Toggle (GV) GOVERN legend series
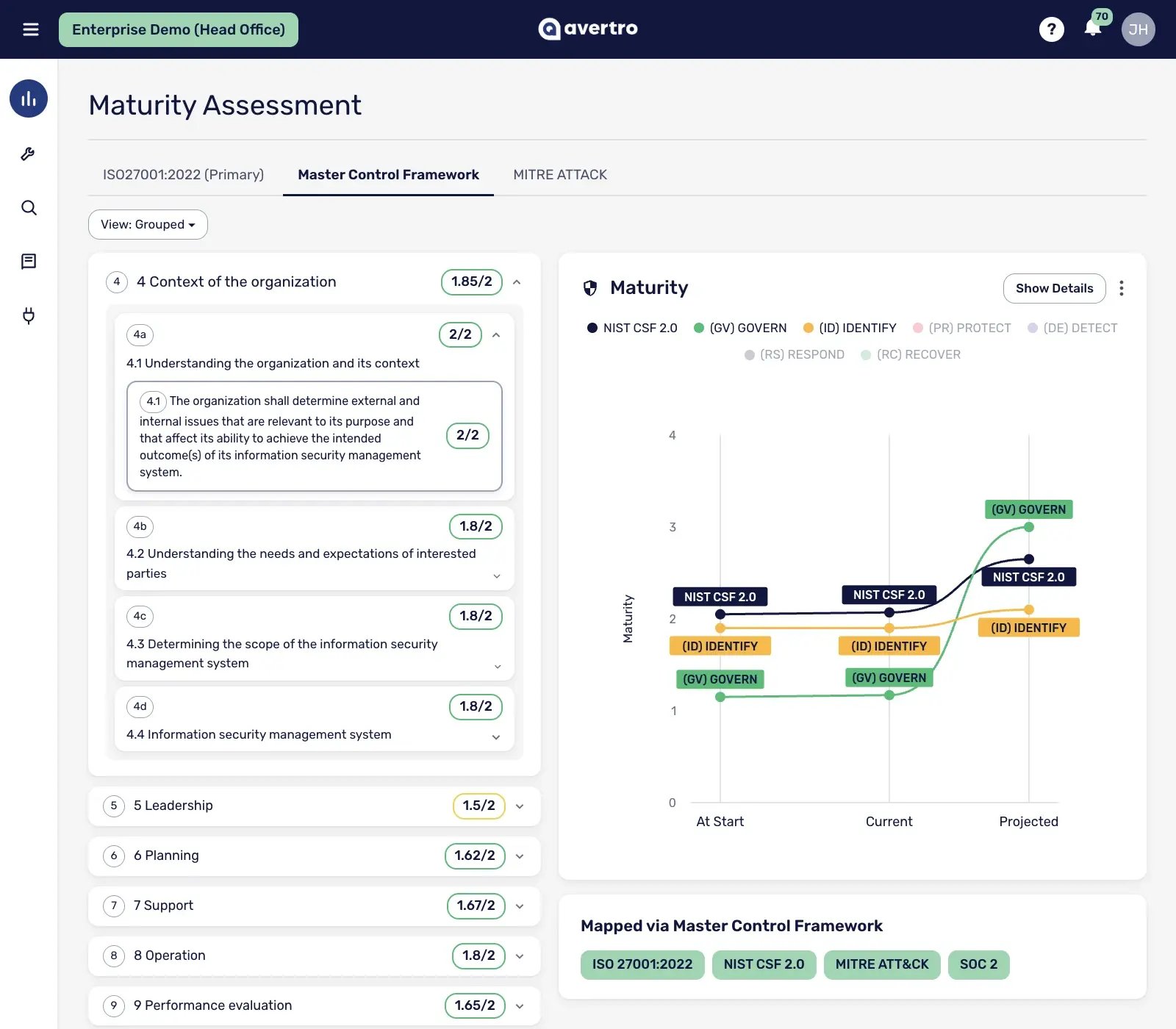The image size is (1176, 1029). [x=740, y=328]
